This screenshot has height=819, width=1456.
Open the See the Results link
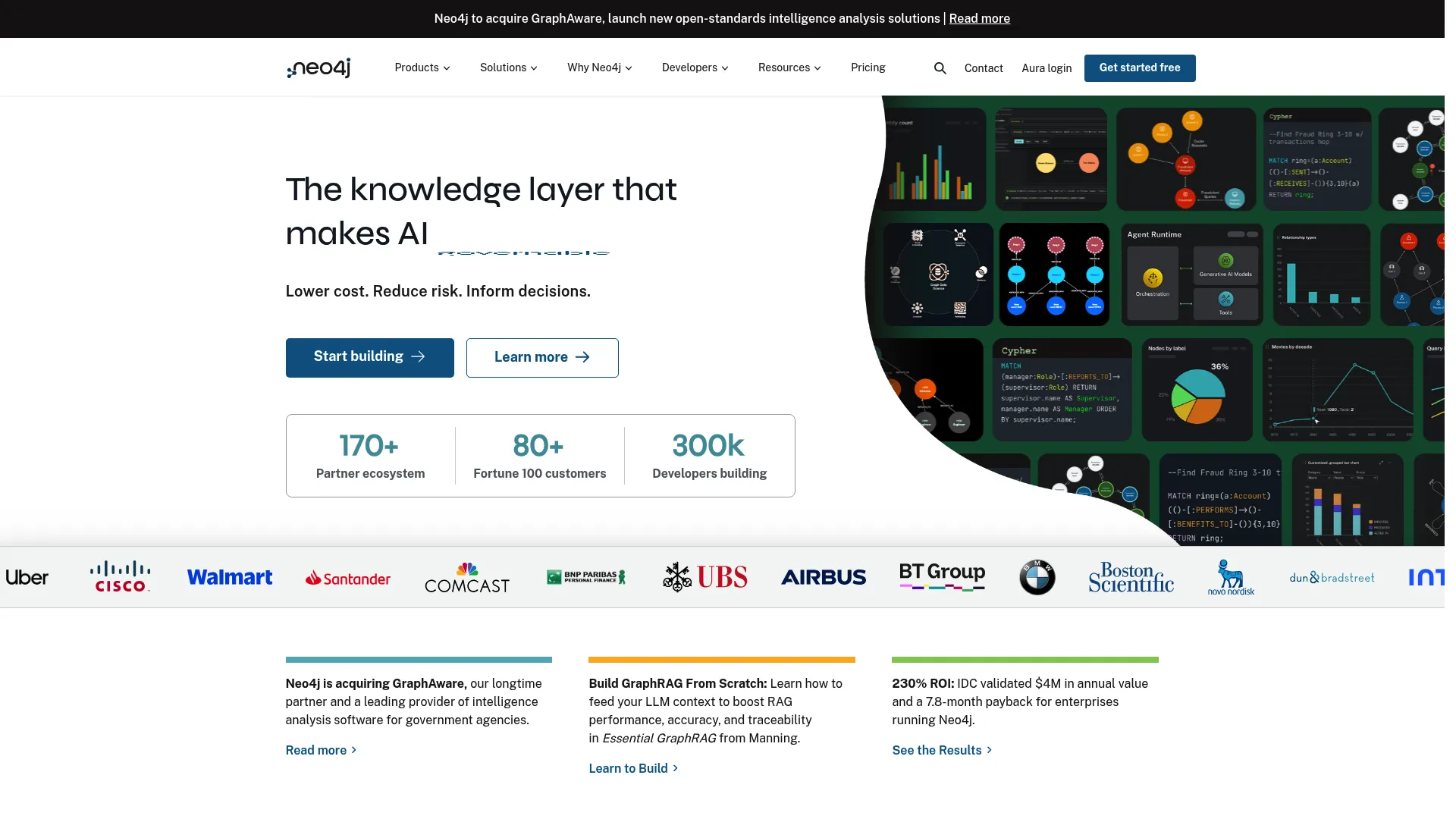tap(942, 751)
